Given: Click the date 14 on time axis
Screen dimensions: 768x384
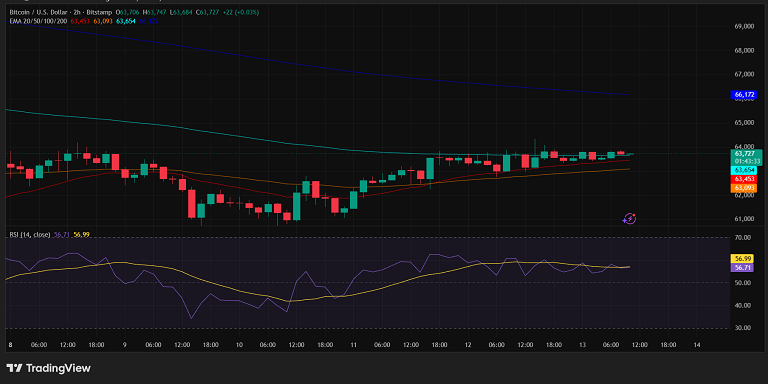Looking at the screenshot, I should point(697,345).
